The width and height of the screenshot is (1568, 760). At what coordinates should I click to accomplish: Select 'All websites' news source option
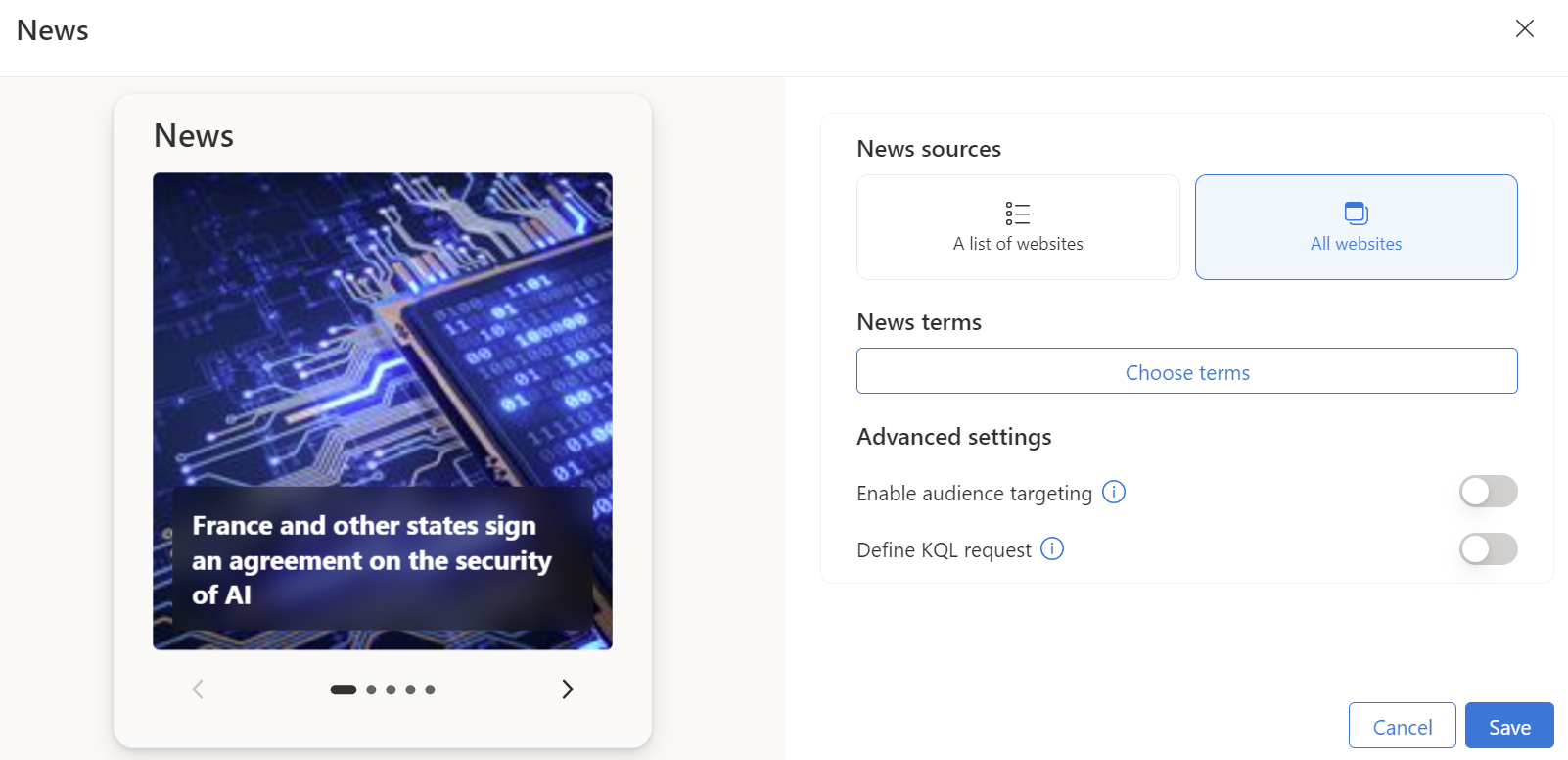click(x=1356, y=227)
